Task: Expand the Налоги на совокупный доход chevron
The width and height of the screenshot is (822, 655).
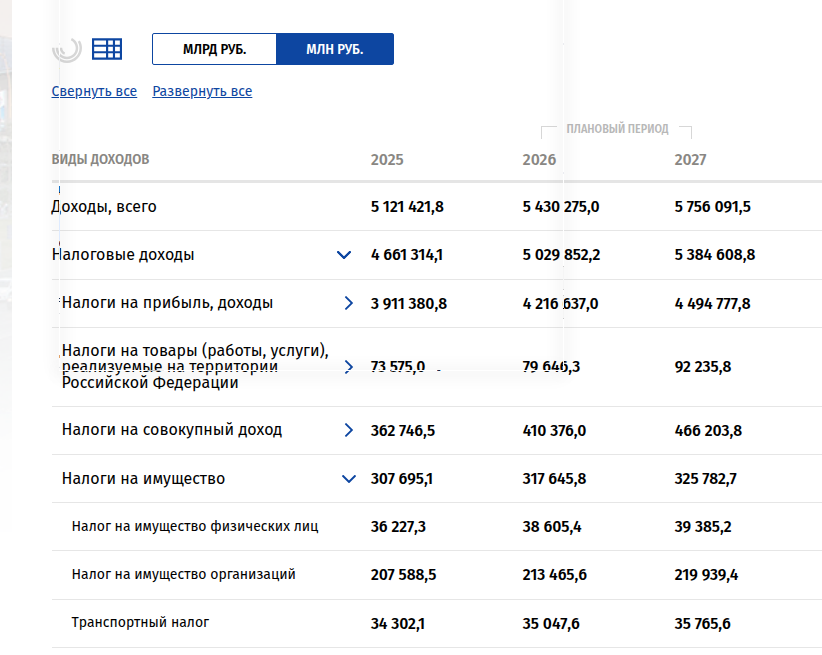Action: click(349, 430)
